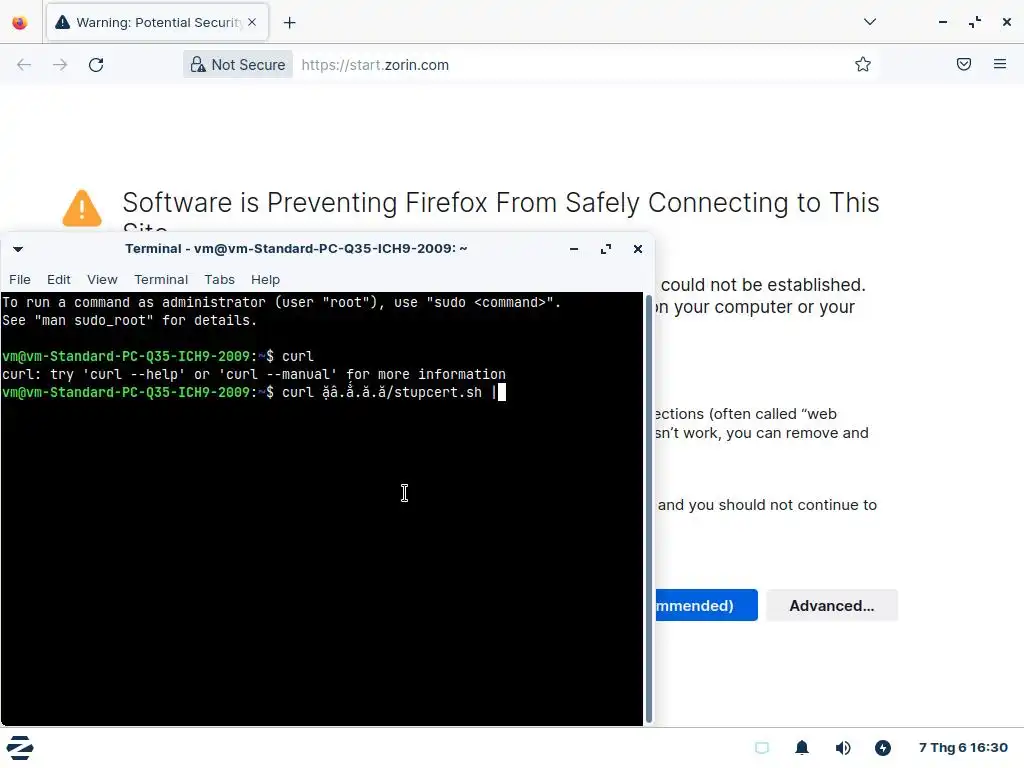Open the notifications bell
1024x768 pixels.
802,748
